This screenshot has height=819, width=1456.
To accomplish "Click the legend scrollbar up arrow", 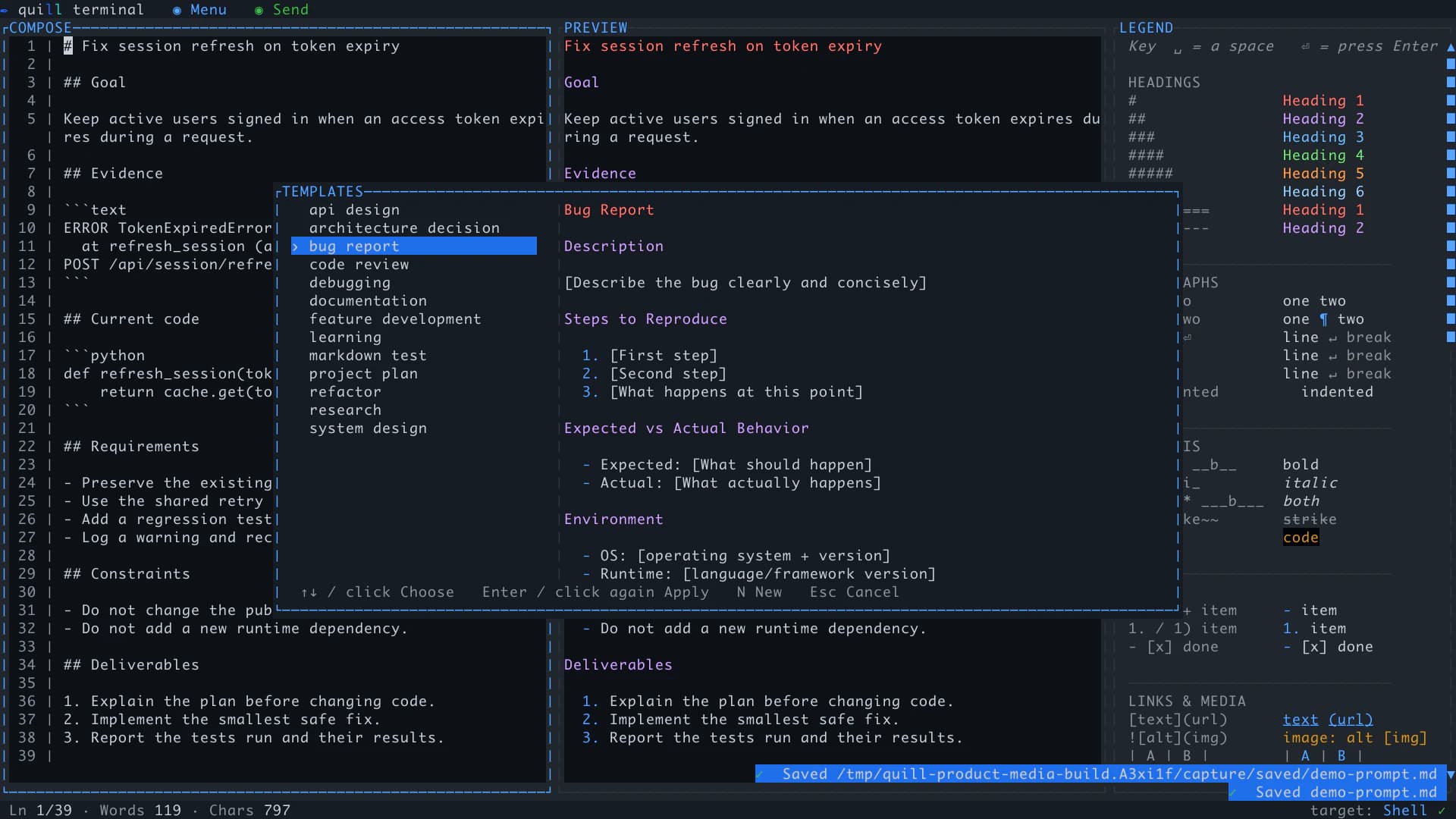I will point(1451,47).
